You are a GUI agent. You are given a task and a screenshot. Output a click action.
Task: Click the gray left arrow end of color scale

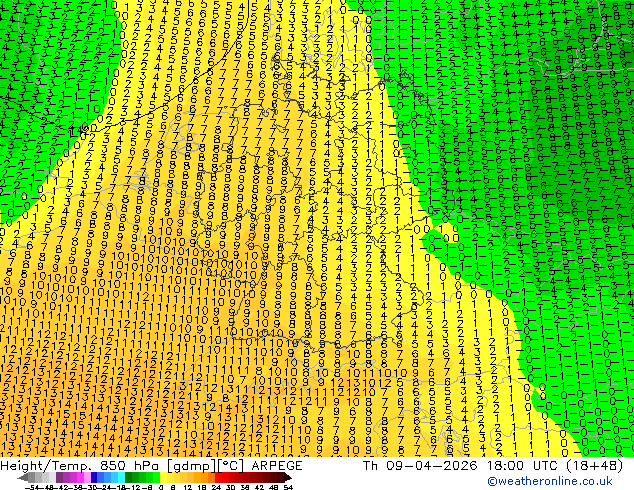(x=22, y=477)
